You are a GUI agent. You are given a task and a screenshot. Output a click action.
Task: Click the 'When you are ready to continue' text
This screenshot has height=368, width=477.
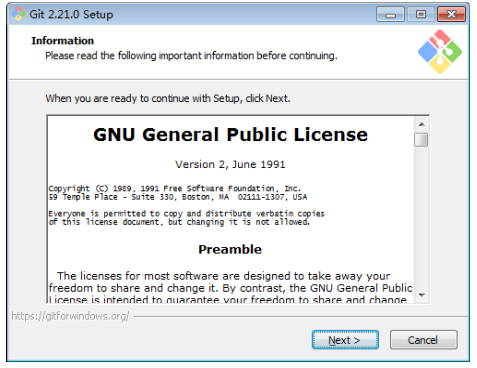pyautogui.click(x=168, y=98)
